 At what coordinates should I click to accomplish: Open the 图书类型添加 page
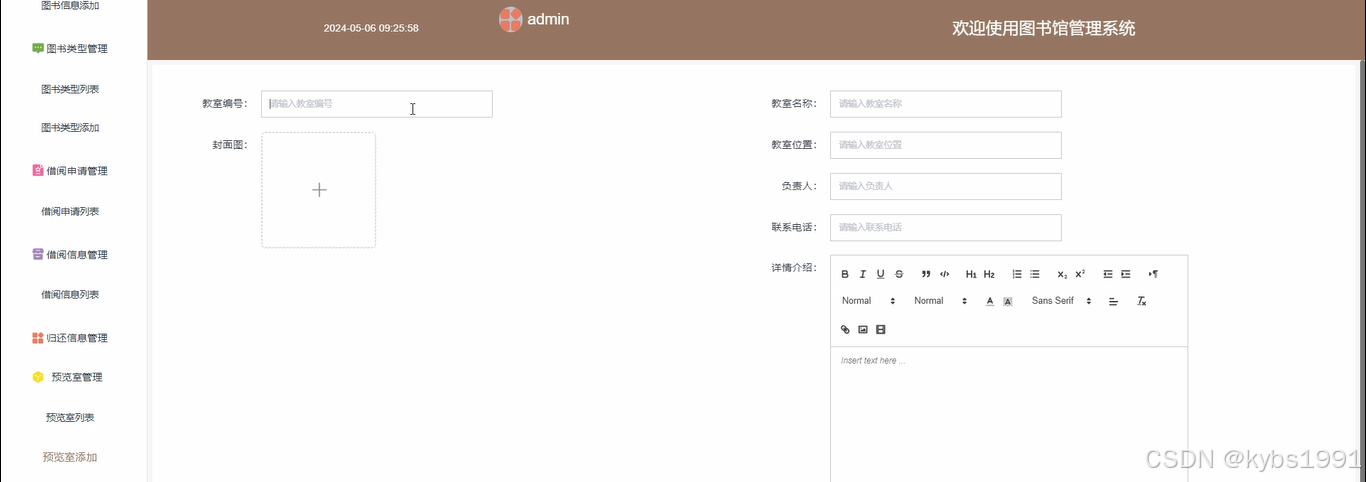point(70,128)
